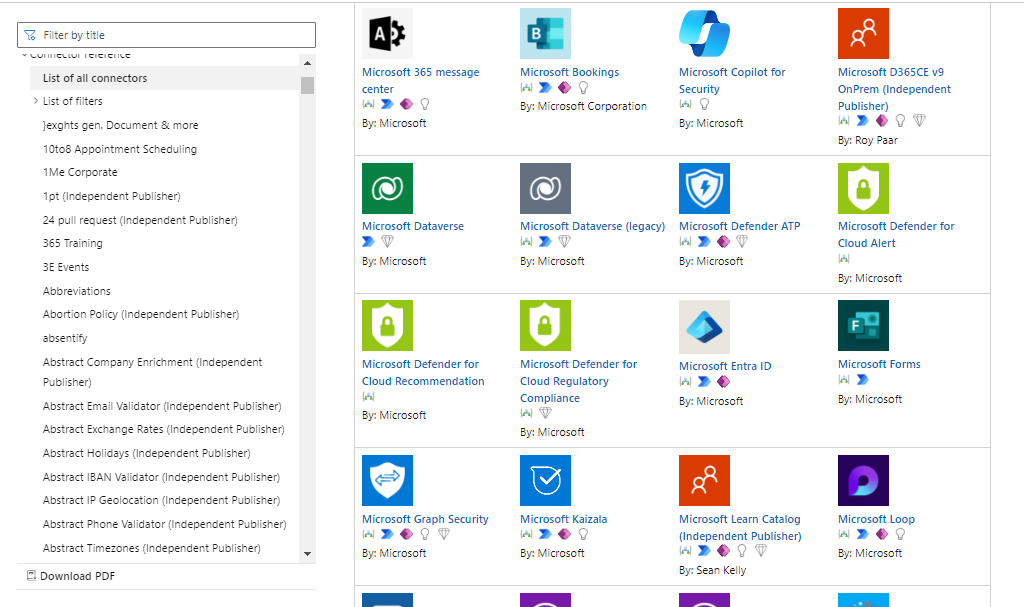Viewport: 1024px width, 607px height.
Task: Open the Microsoft Graph Security icon
Action: click(x=387, y=480)
